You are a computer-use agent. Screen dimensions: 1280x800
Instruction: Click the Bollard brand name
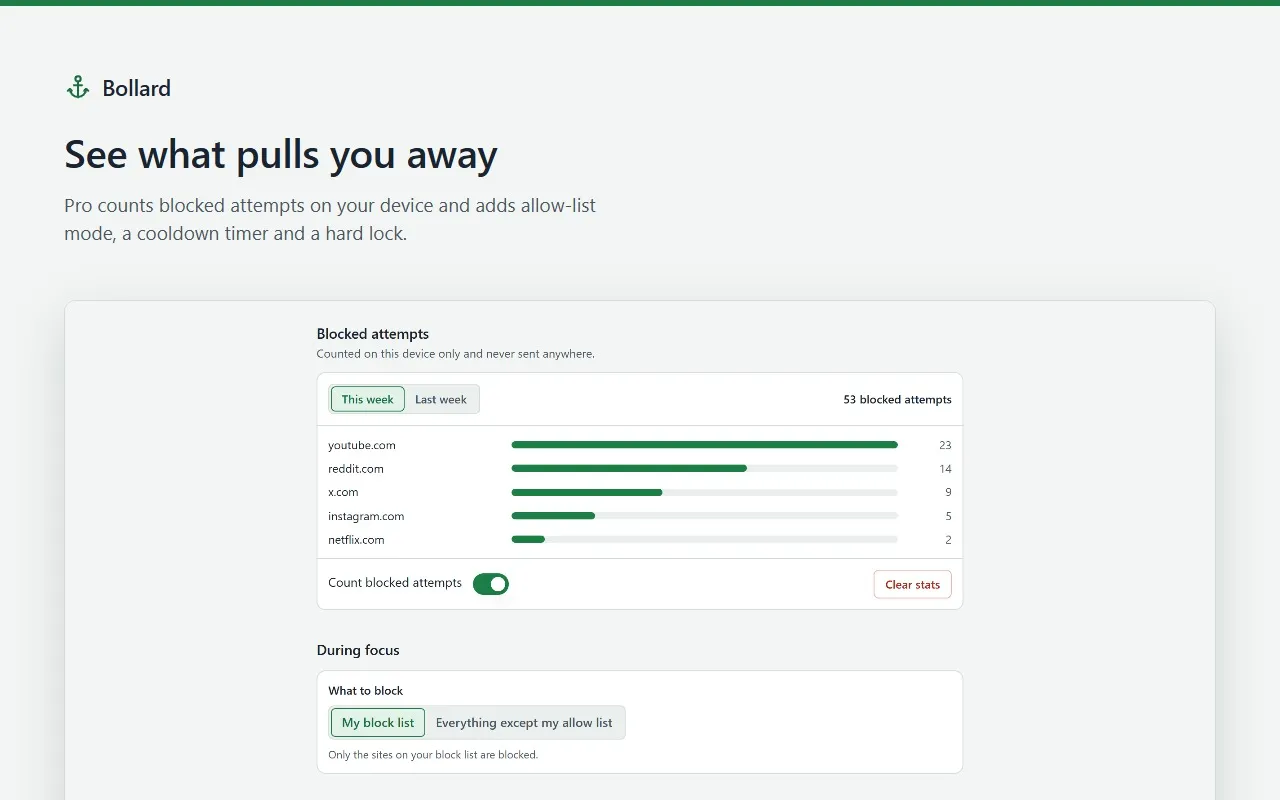pos(136,88)
